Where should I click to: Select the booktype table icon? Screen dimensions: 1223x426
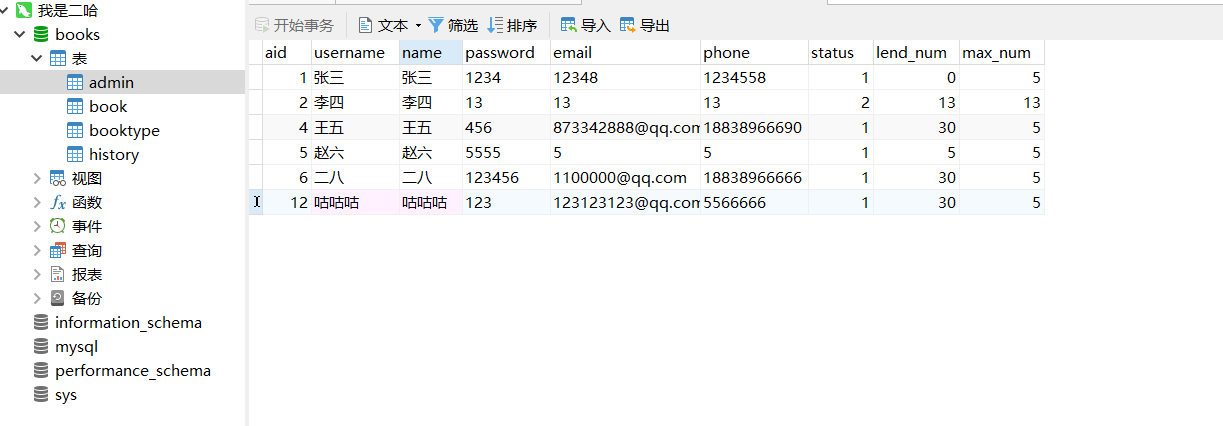tap(75, 131)
